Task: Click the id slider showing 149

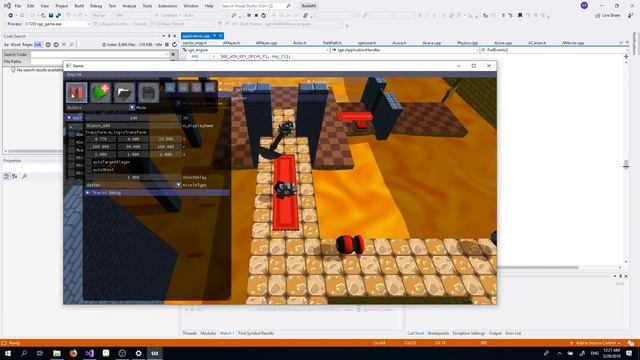Action: (133, 118)
